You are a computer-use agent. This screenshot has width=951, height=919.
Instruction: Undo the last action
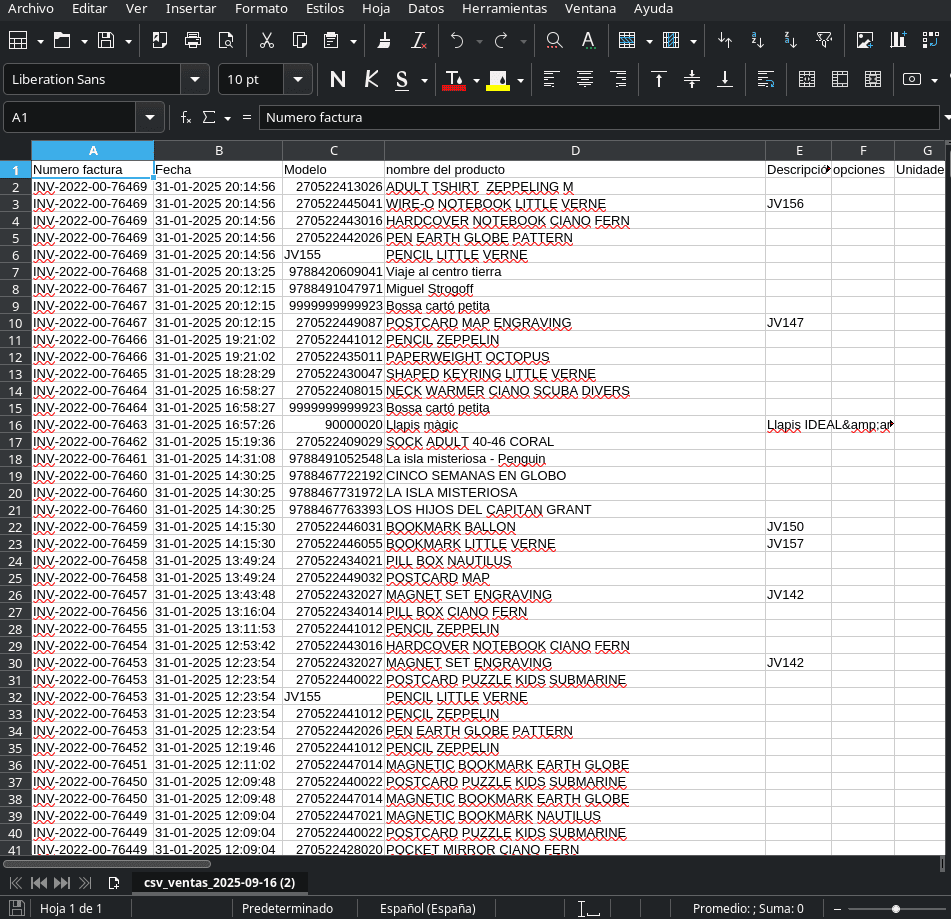pyautogui.click(x=458, y=41)
